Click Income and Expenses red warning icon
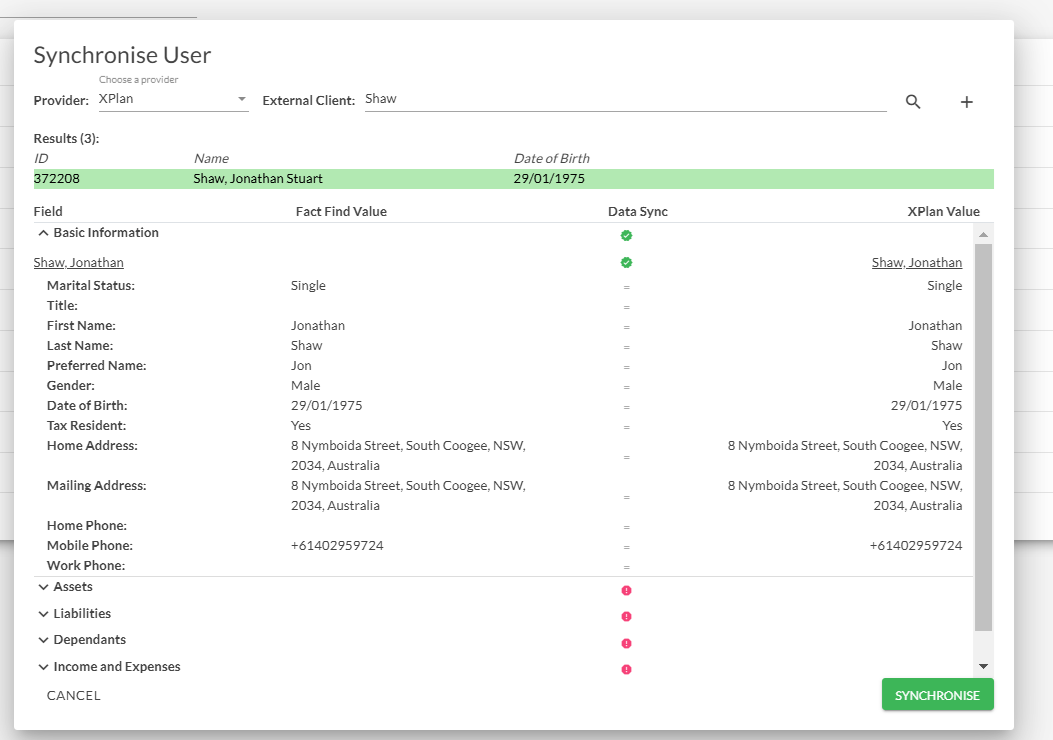 coord(626,669)
